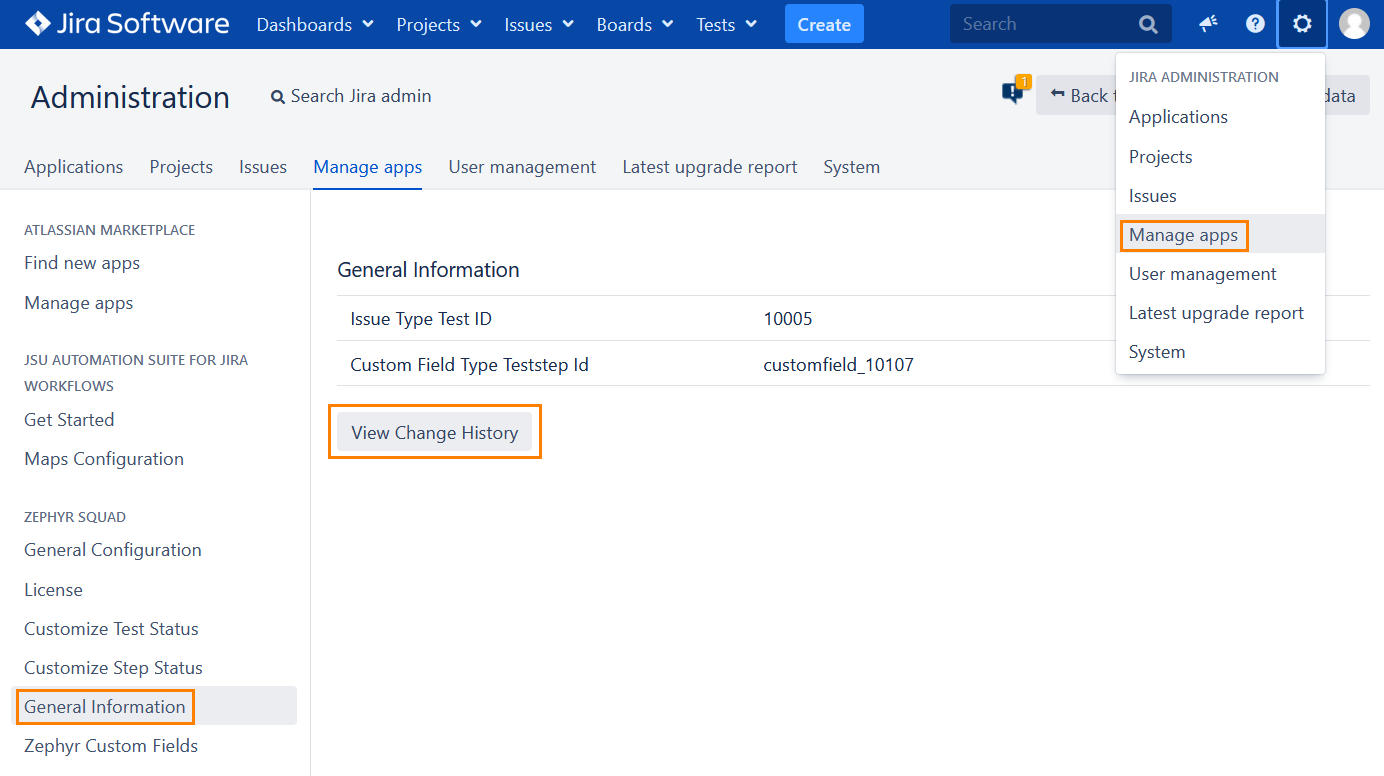Click the General Information heading
This screenshot has height=776, width=1384.
[x=428, y=270]
